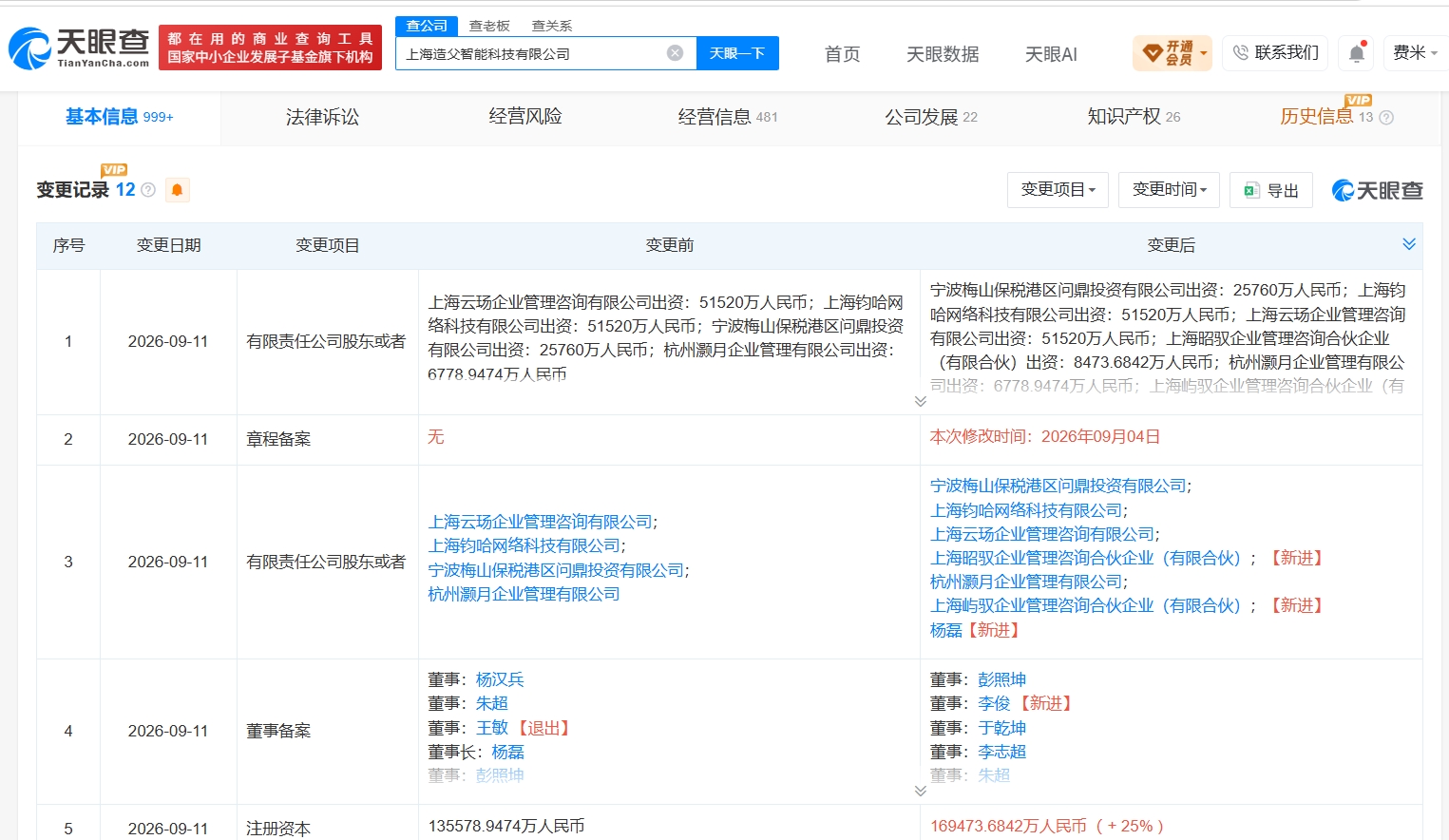Open the 法律诉讼 tab
1449x840 pixels.
(x=322, y=117)
